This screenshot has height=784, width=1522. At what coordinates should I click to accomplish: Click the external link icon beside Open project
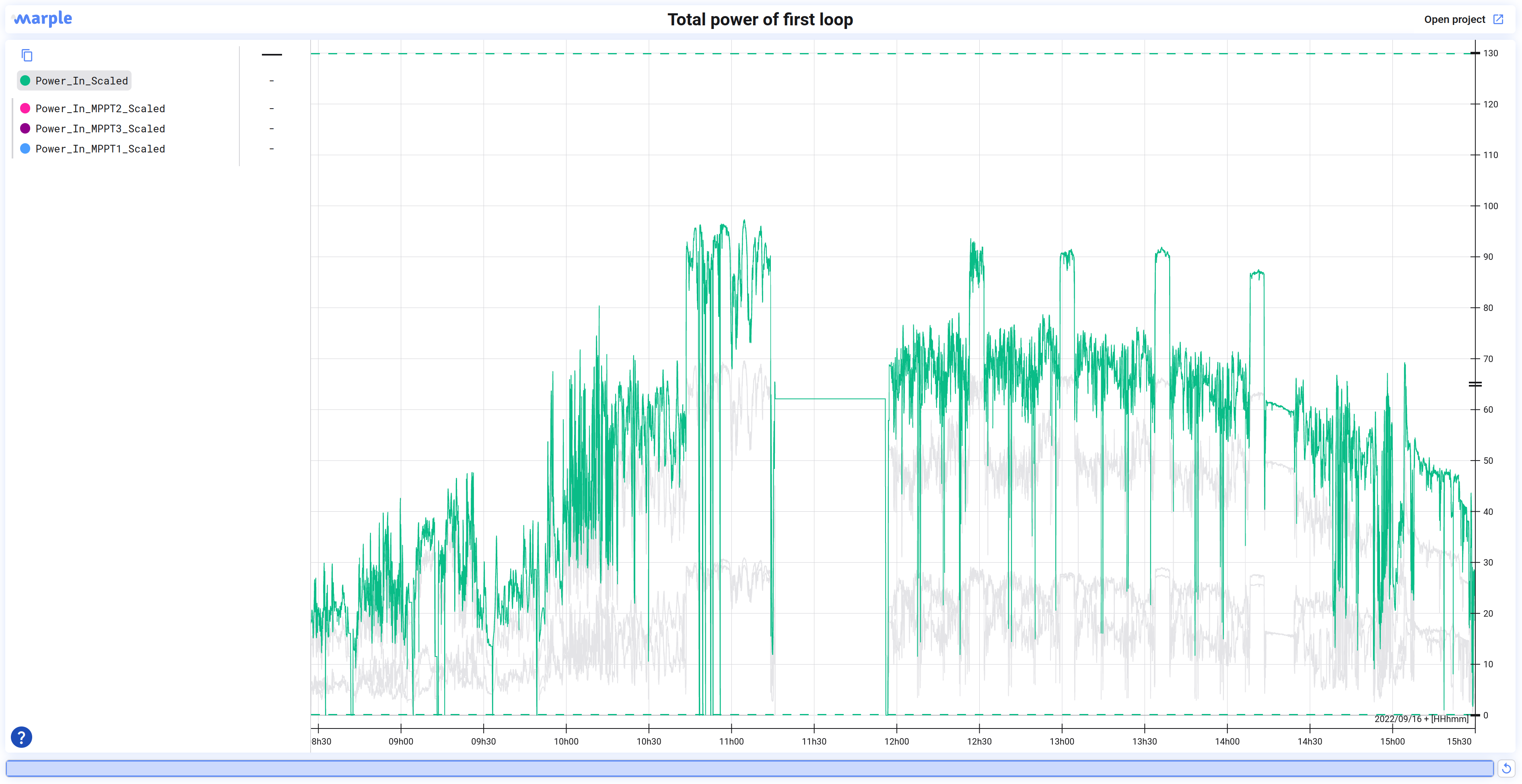1498,19
